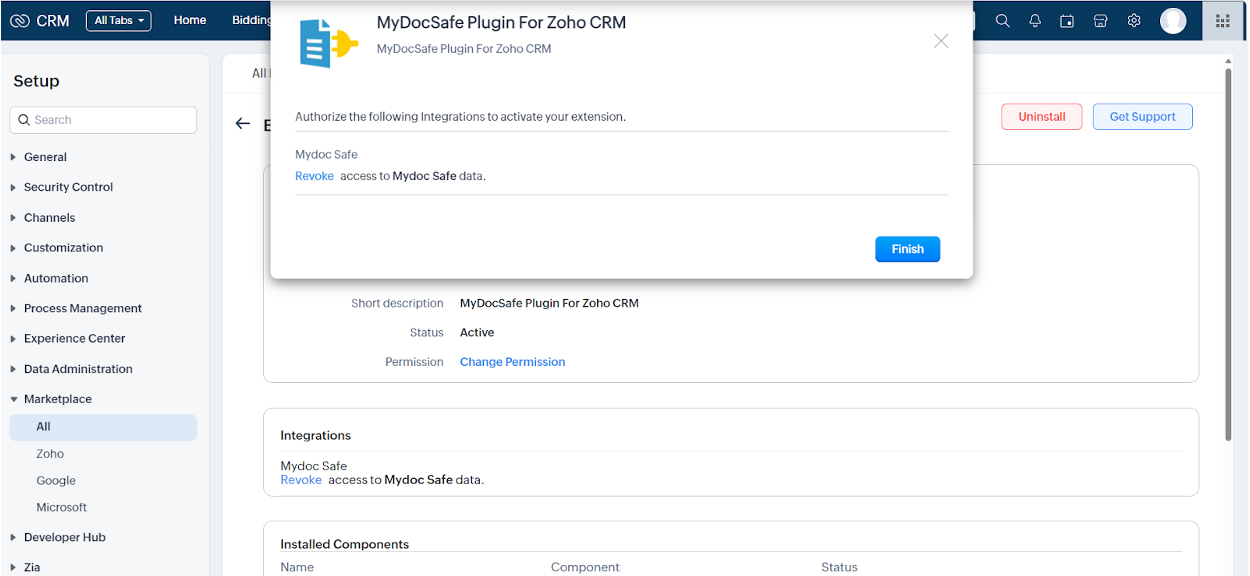Click the Setup search input field

click(103, 119)
